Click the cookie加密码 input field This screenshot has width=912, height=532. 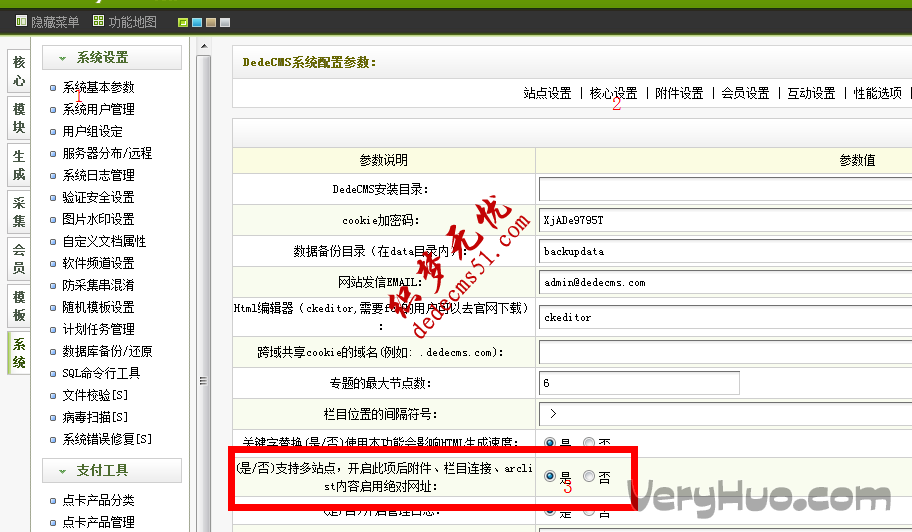coord(725,220)
